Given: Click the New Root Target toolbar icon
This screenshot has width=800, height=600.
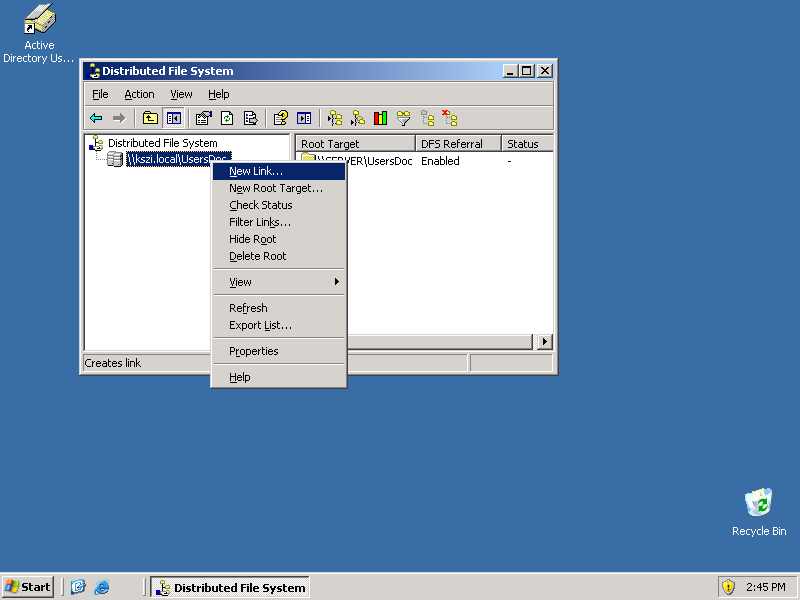Looking at the screenshot, I should pos(358,118).
